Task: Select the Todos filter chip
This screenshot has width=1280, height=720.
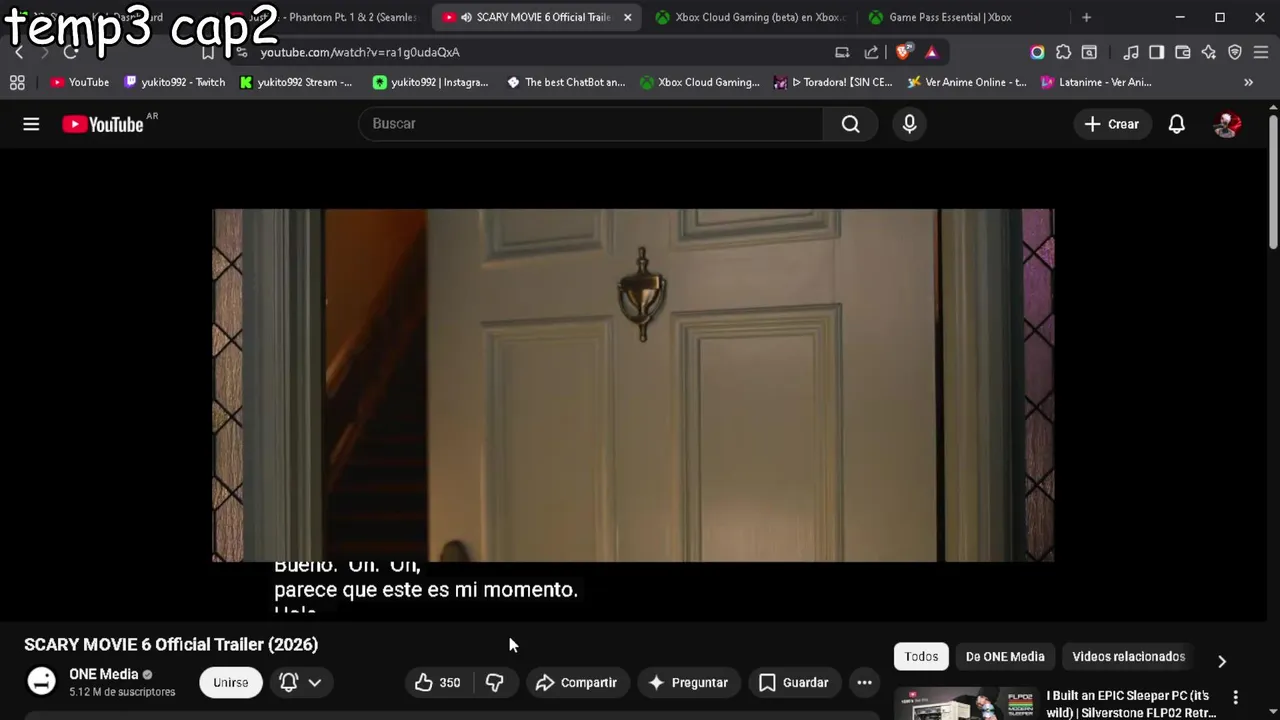Action: pos(921,657)
